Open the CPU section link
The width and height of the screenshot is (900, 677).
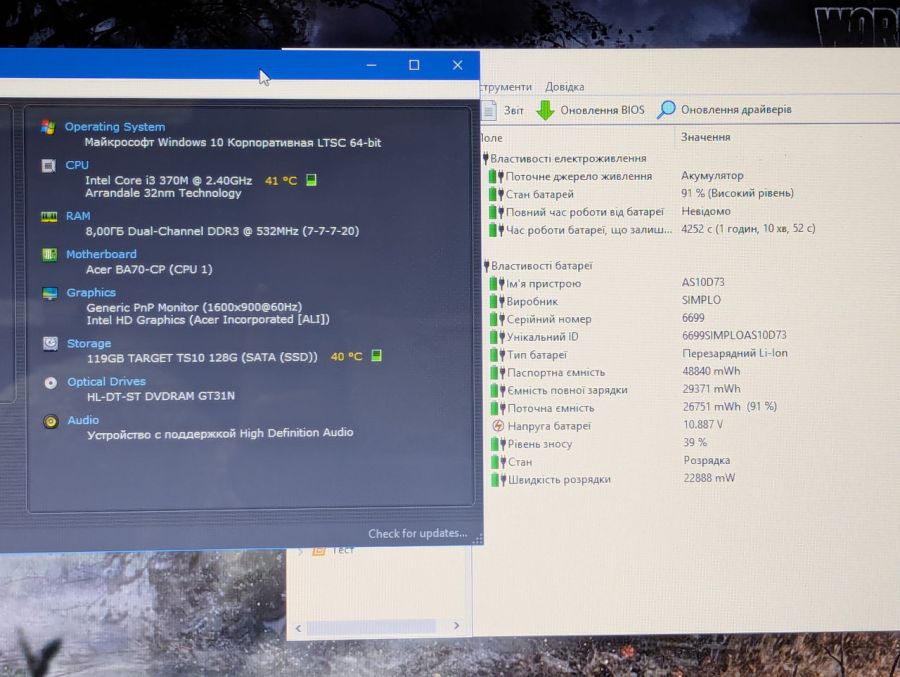tap(77, 165)
